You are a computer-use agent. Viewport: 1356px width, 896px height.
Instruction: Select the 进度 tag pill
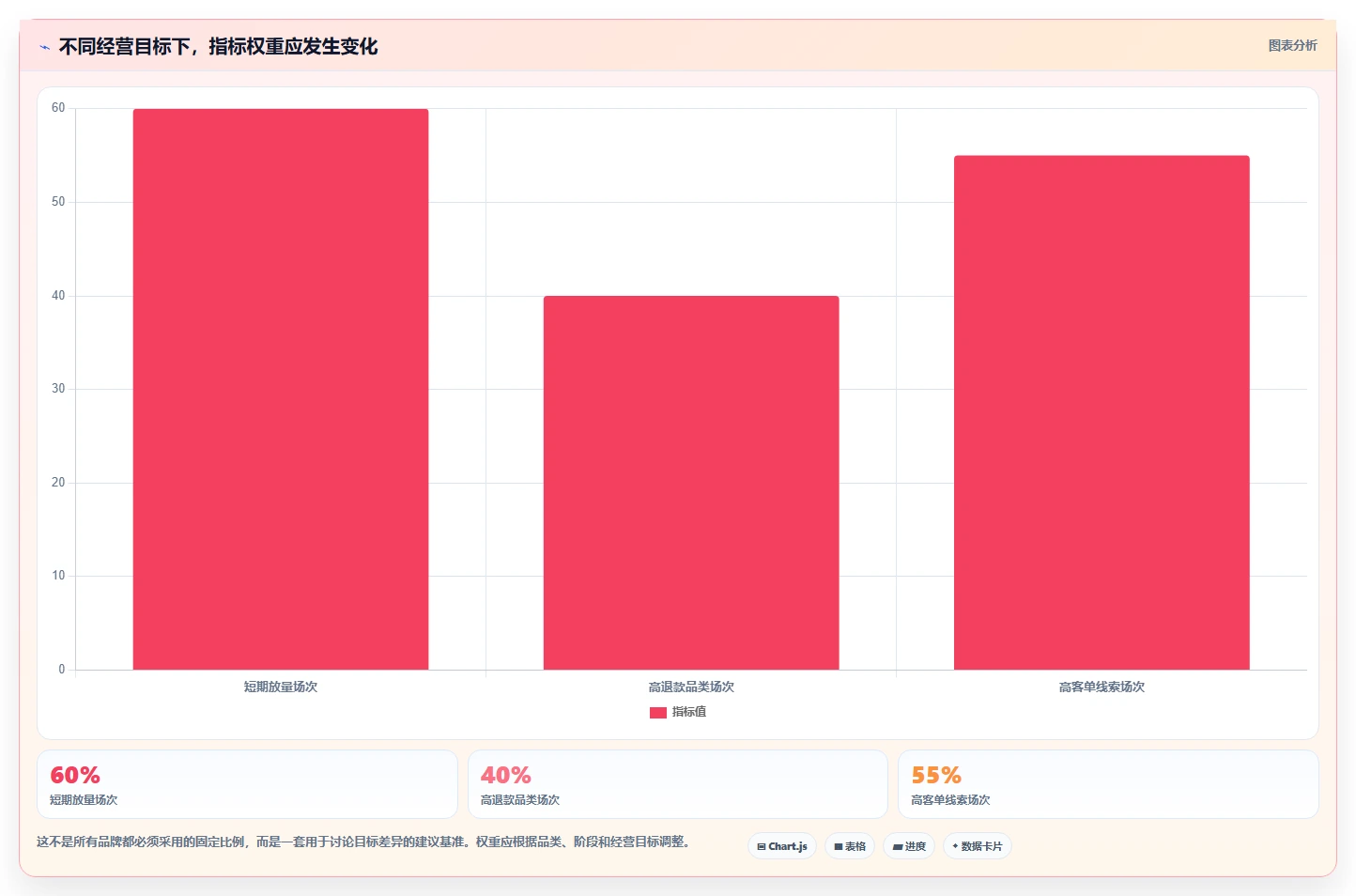click(909, 846)
